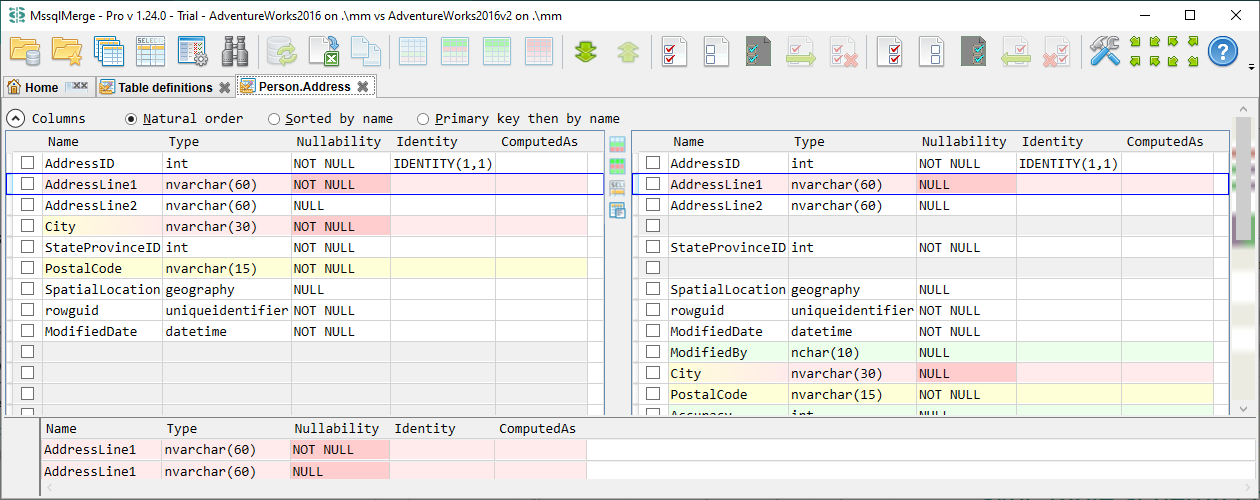Select Natural order radio button
Viewport: 1260px width, 500px height.
click(x=131, y=118)
